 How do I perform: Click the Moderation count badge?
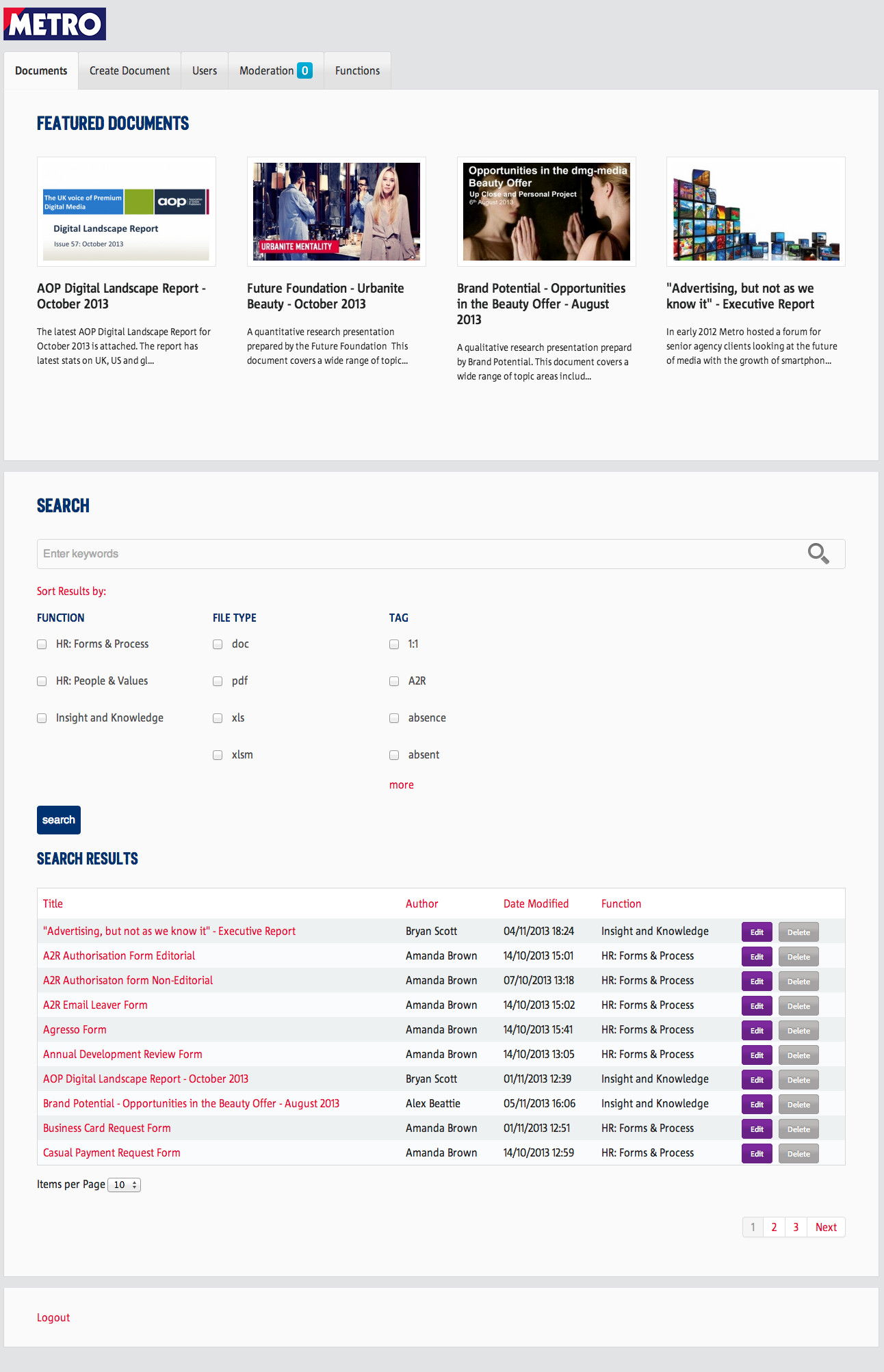point(304,70)
